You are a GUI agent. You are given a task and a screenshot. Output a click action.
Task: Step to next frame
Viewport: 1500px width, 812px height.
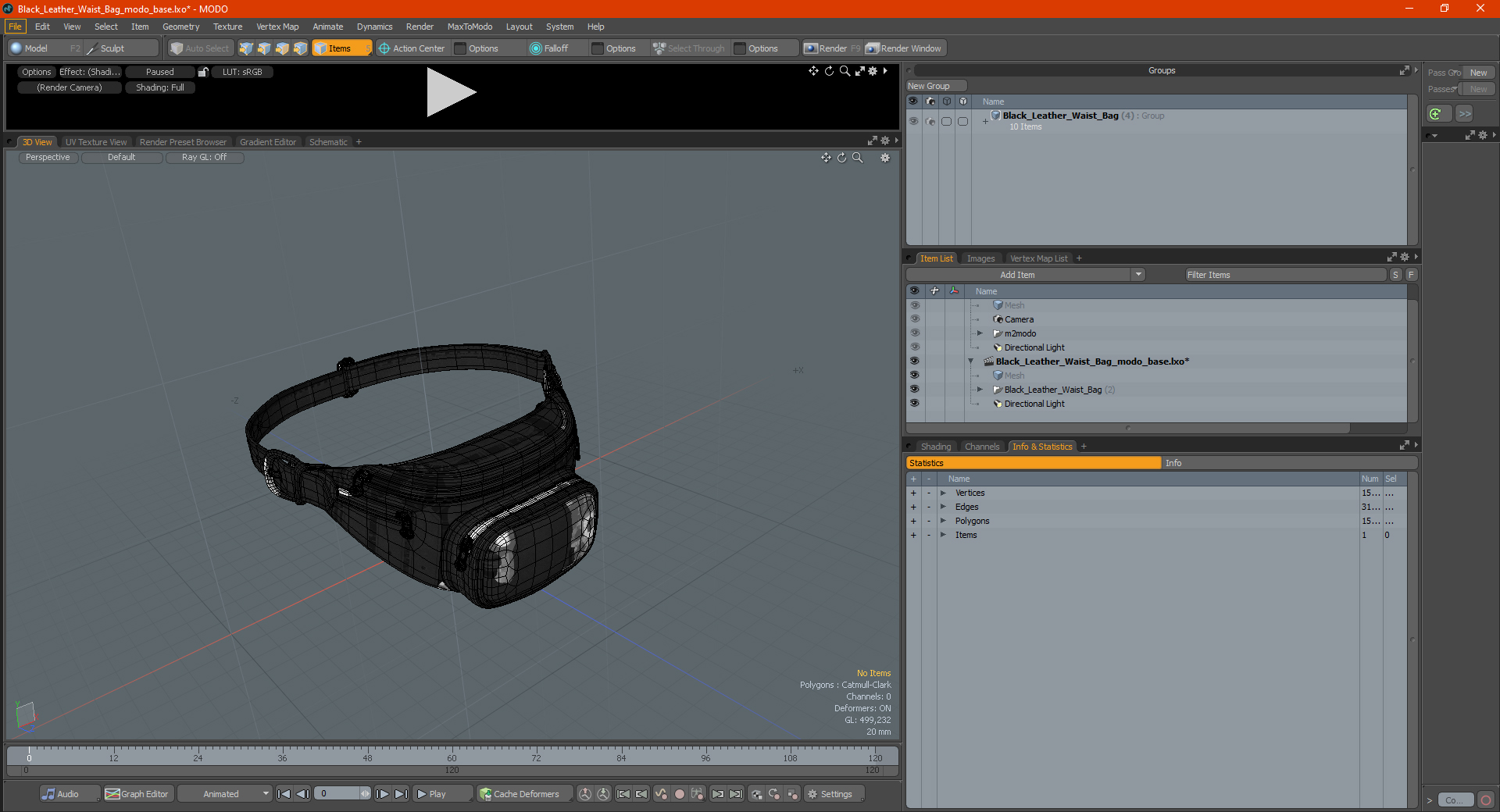pyautogui.click(x=382, y=794)
